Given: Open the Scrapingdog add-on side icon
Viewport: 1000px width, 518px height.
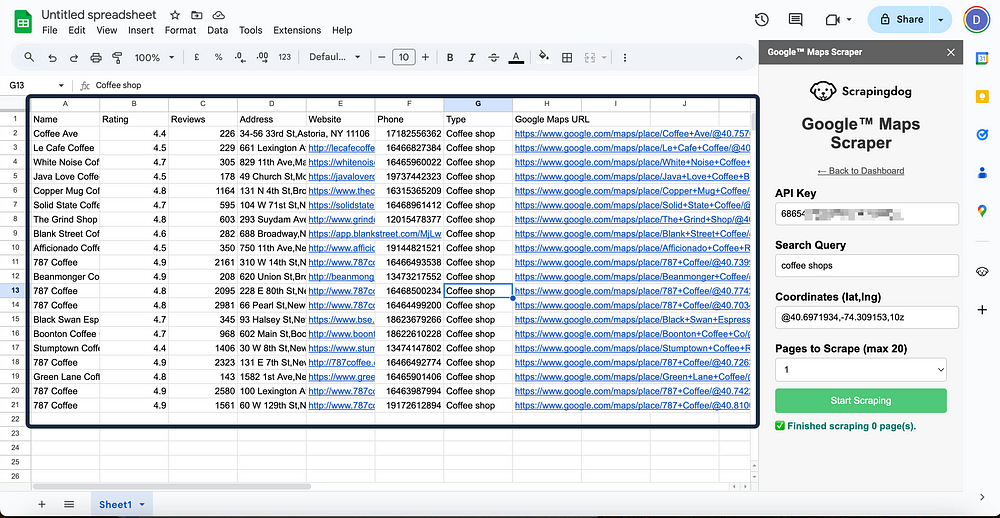Looking at the screenshot, I should pyautogui.click(x=982, y=271).
